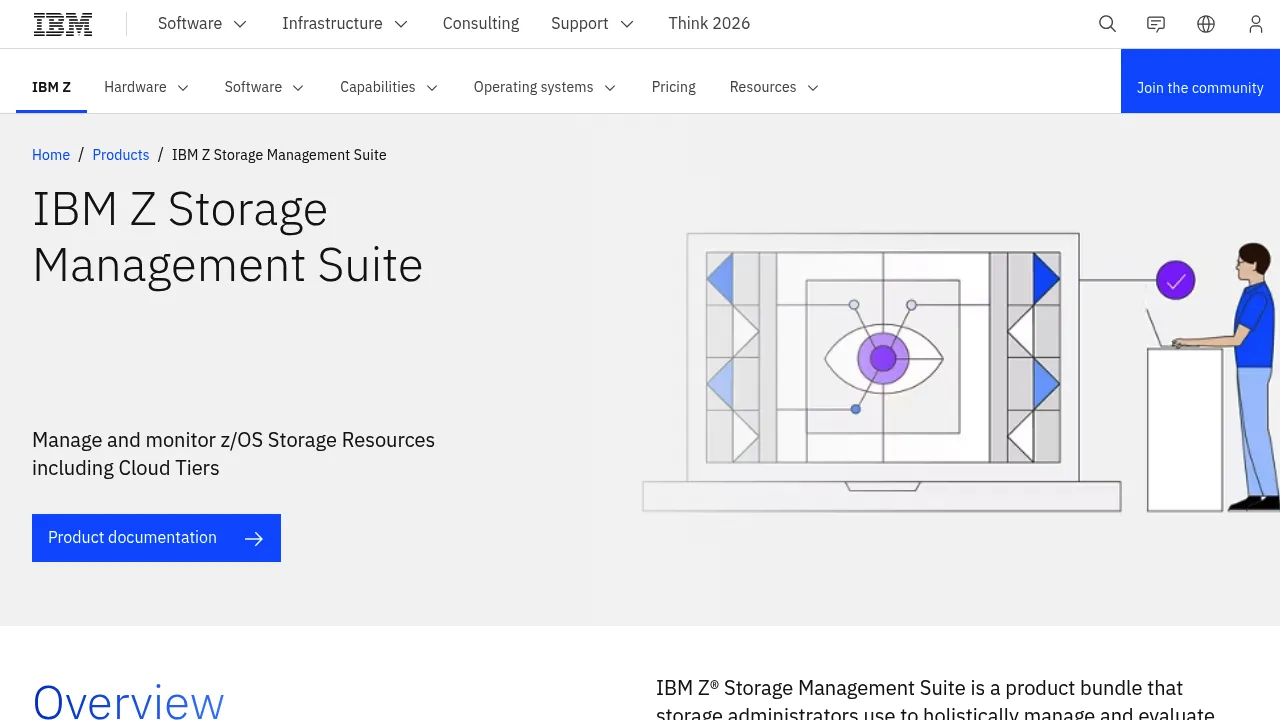Viewport: 1280px width, 720px height.
Task: Select the IBM Z tab
Action: click(x=52, y=87)
